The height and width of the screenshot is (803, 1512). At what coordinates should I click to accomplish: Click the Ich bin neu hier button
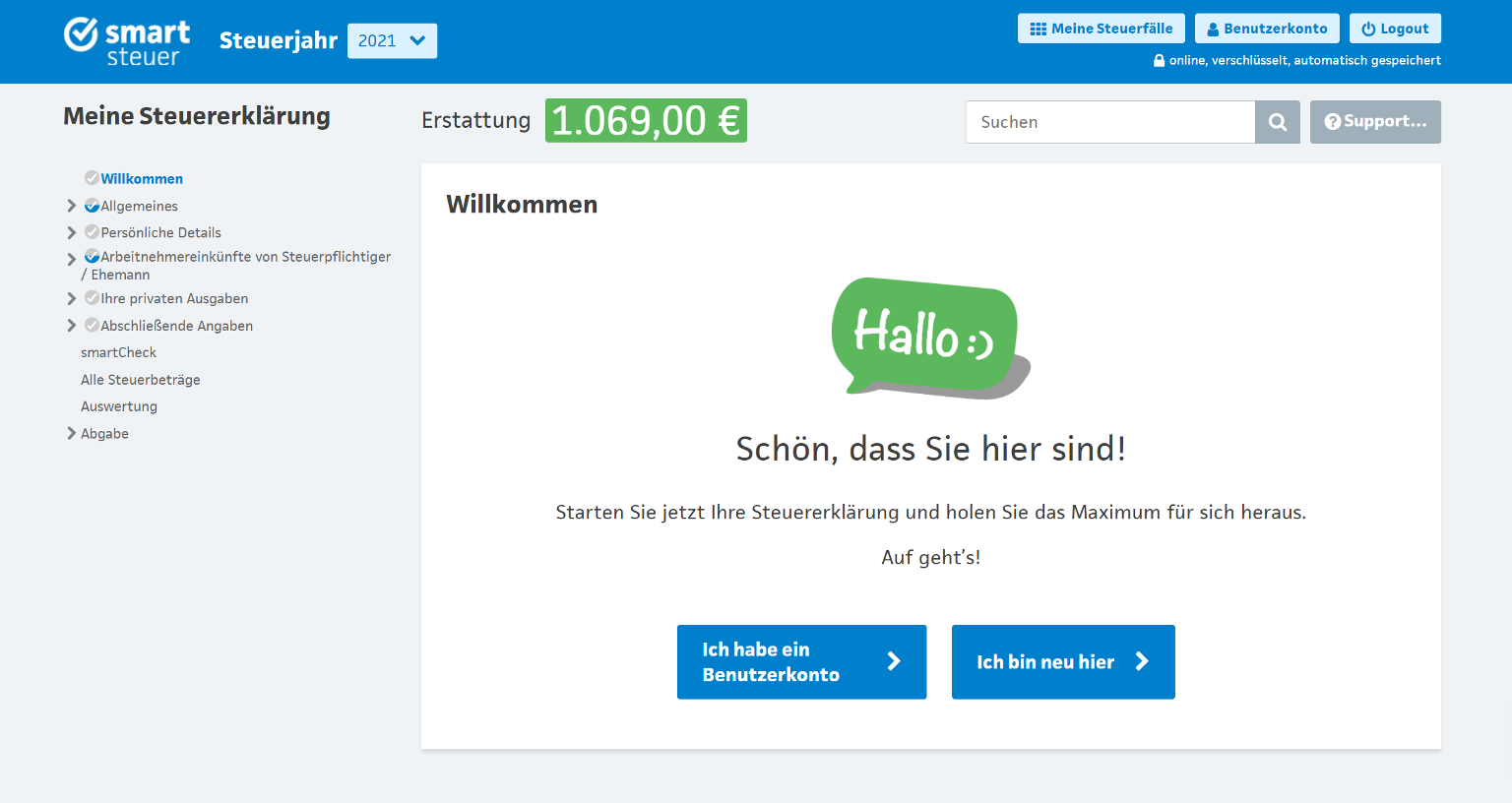[x=1062, y=661]
